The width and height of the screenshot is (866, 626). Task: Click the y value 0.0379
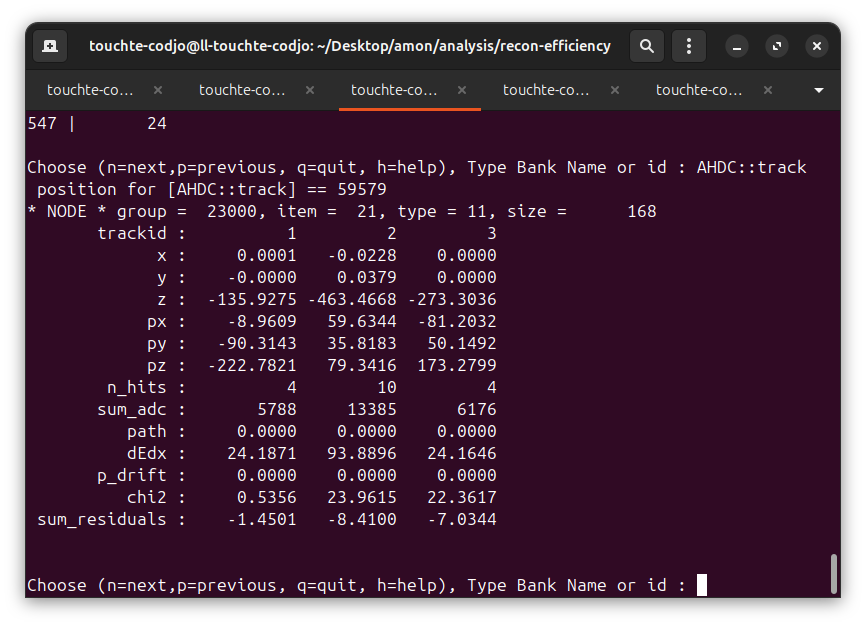(367, 277)
